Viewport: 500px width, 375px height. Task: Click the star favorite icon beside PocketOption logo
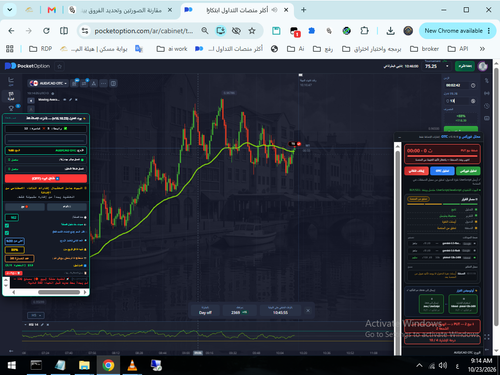(60, 66)
